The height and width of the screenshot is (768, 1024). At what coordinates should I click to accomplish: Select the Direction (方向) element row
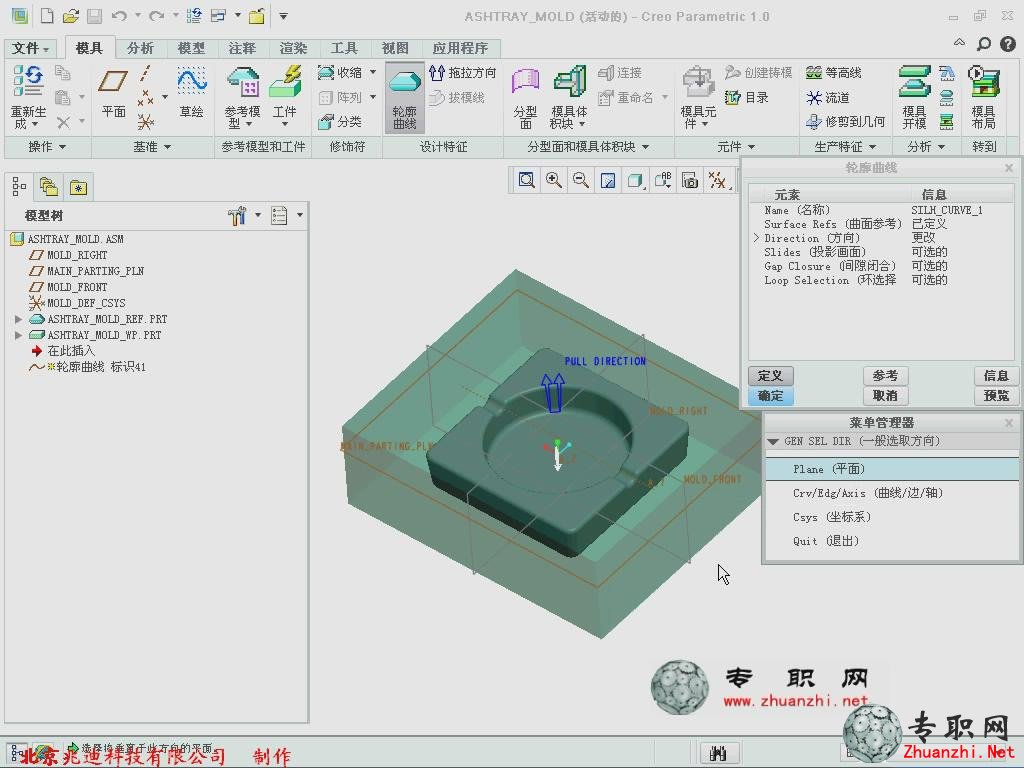pos(880,238)
